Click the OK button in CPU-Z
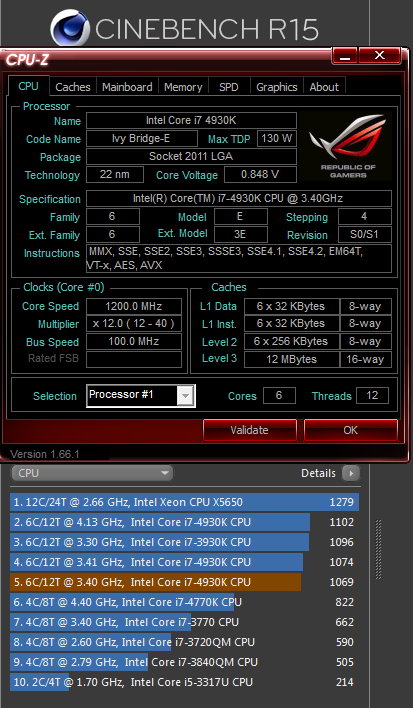Viewport: 413px width, 708px height. point(351,430)
